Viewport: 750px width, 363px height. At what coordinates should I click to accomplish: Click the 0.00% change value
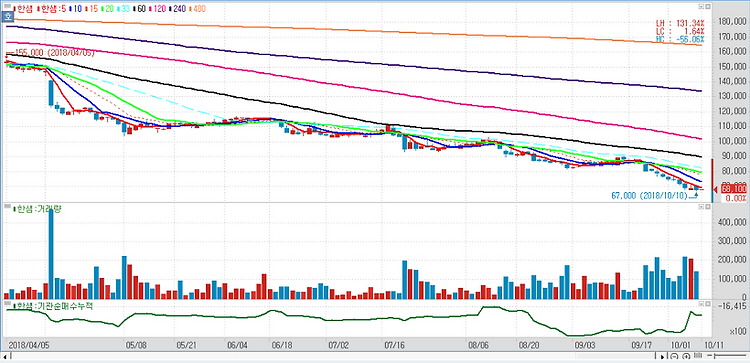(736, 198)
